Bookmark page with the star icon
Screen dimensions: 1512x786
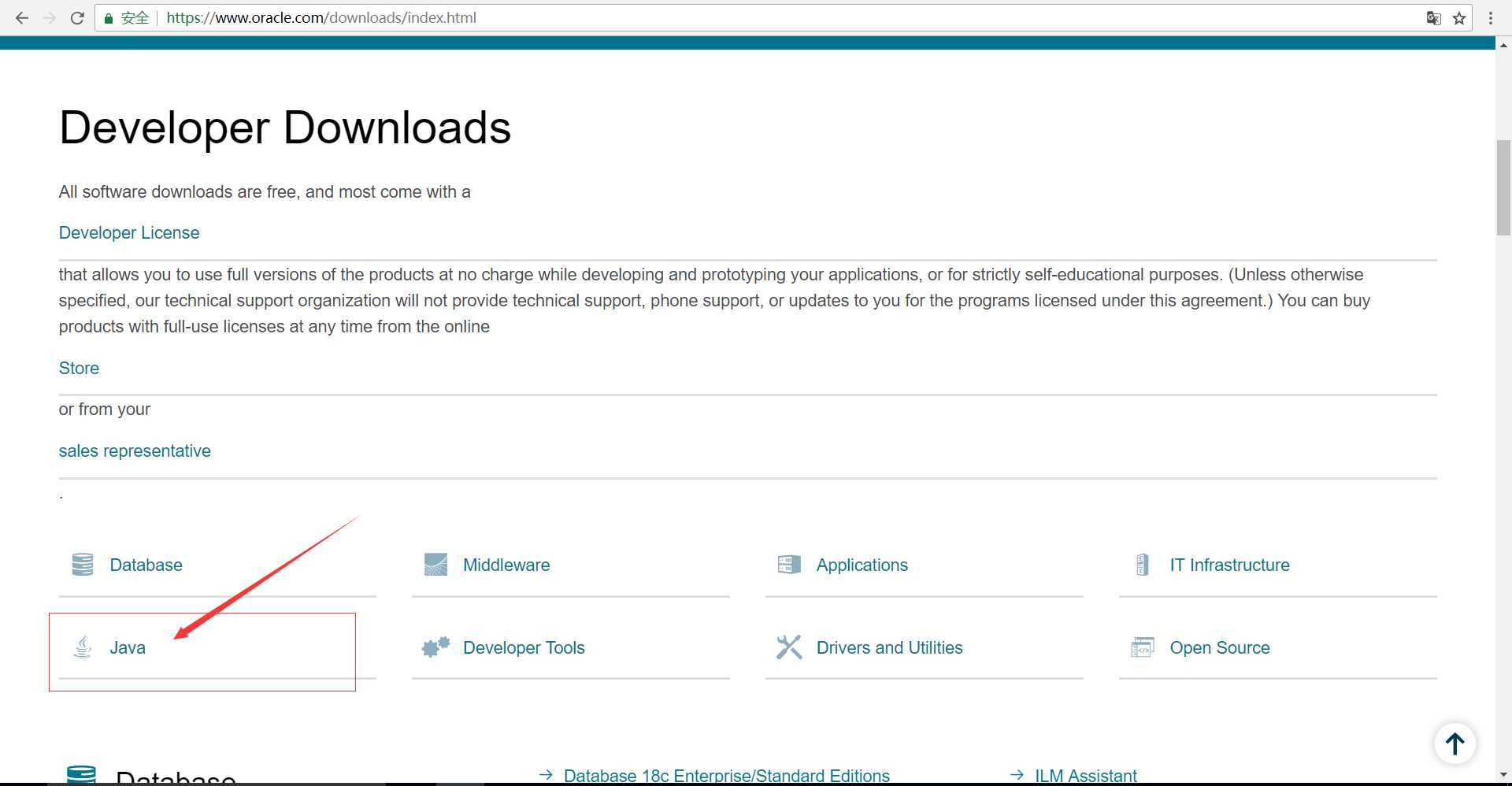[1459, 17]
